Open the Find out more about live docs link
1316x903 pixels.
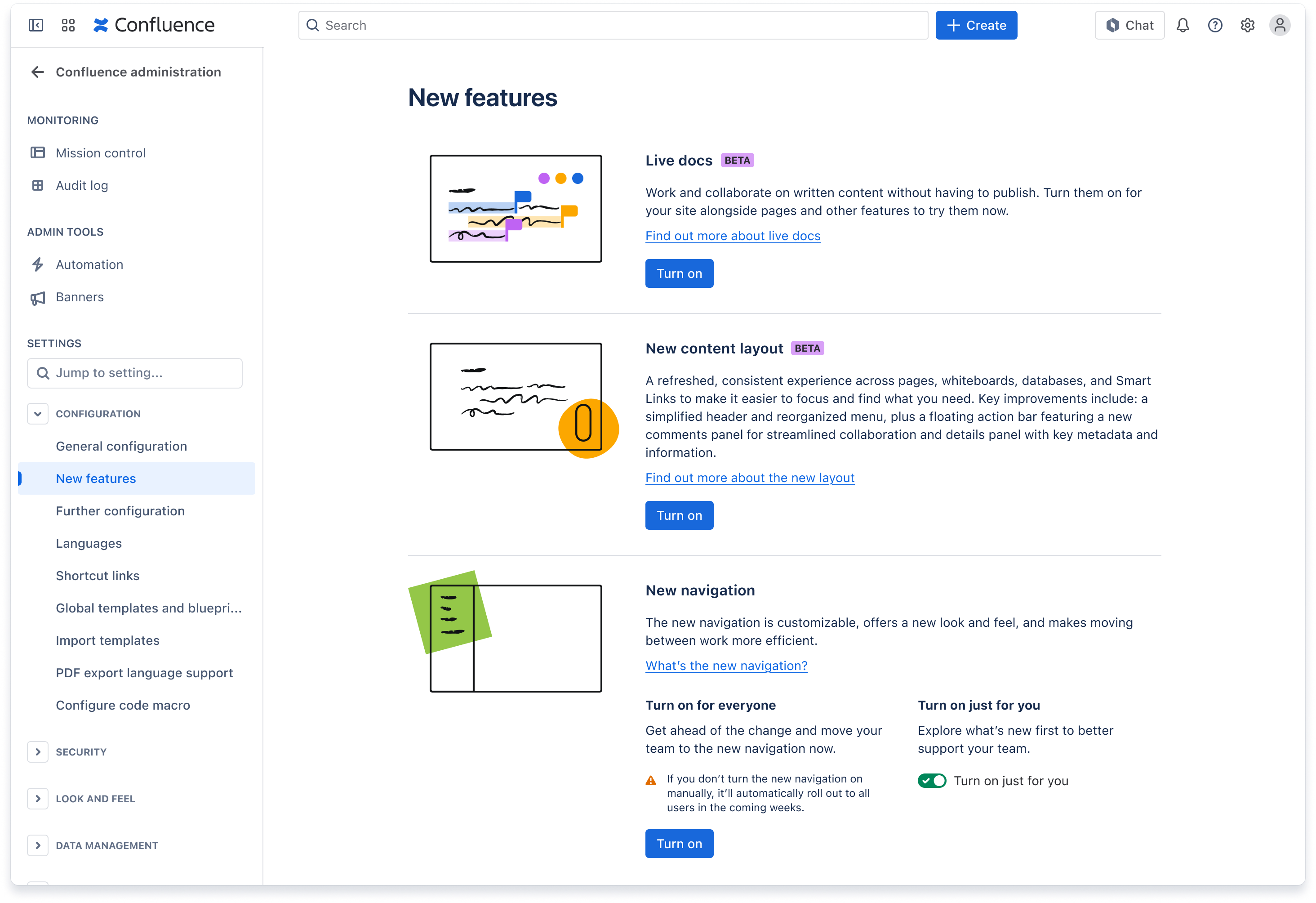point(732,235)
